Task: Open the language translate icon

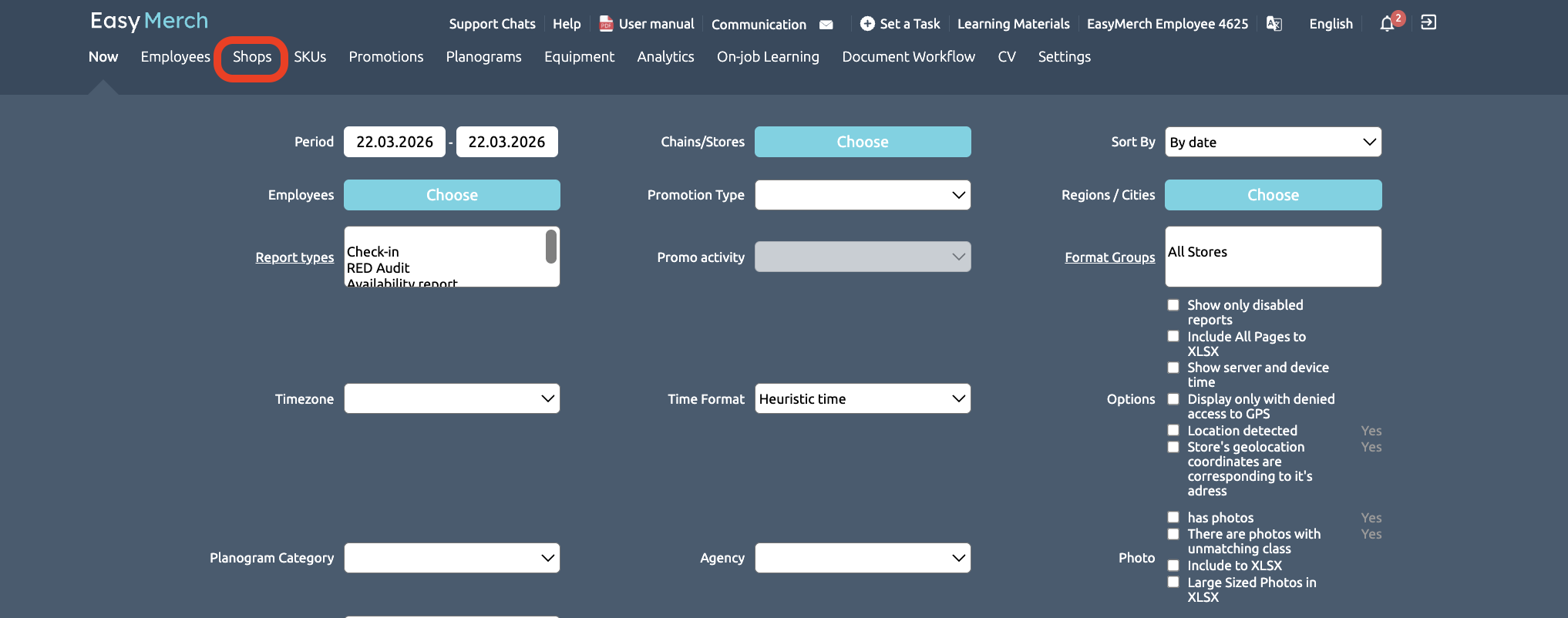Action: [1274, 24]
